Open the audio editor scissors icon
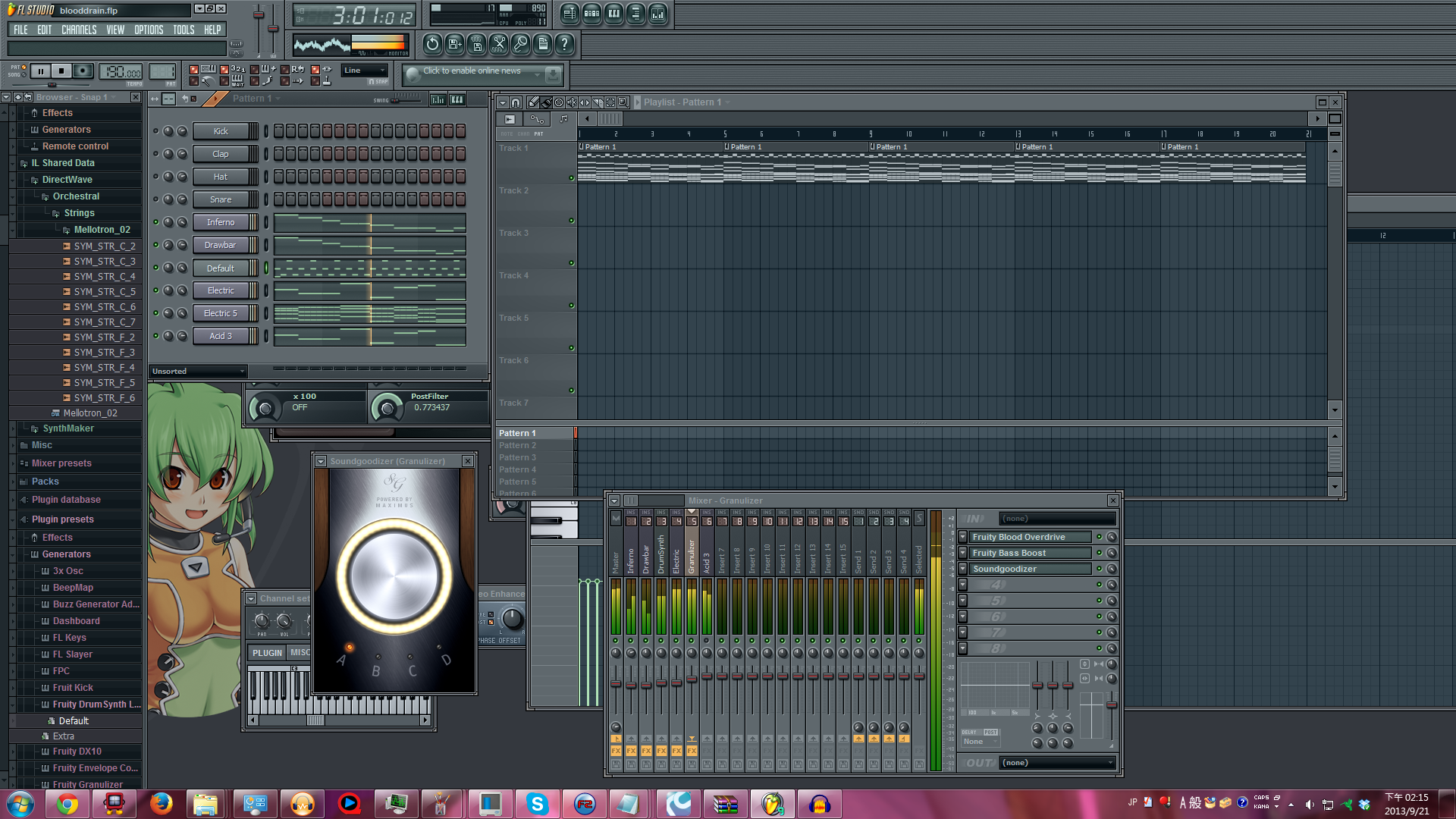Image resolution: width=1456 pixels, height=819 pixels. click(x=498, y=44)
